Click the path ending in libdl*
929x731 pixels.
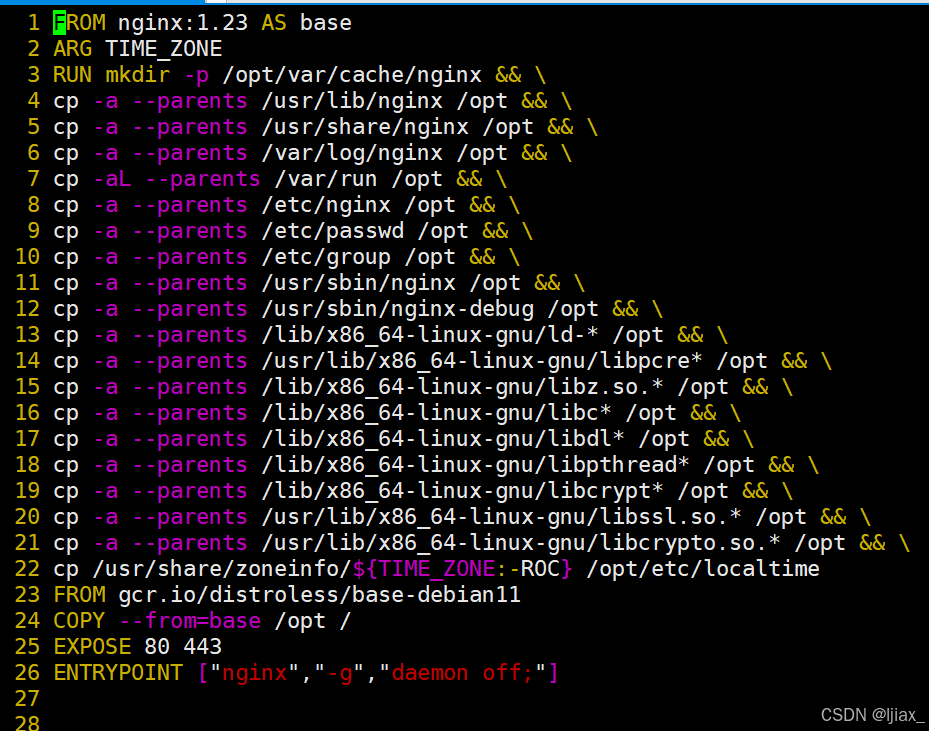click(443, 440)
